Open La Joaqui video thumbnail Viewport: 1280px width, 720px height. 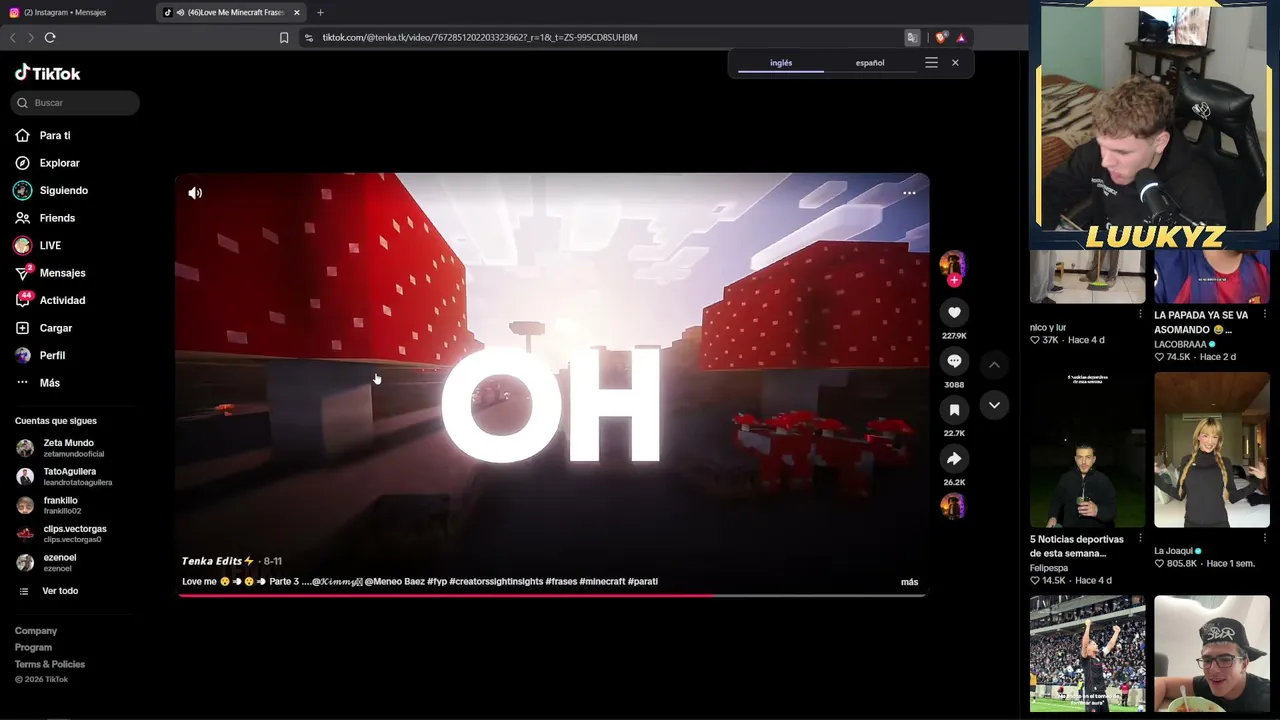coord(1211,450)
